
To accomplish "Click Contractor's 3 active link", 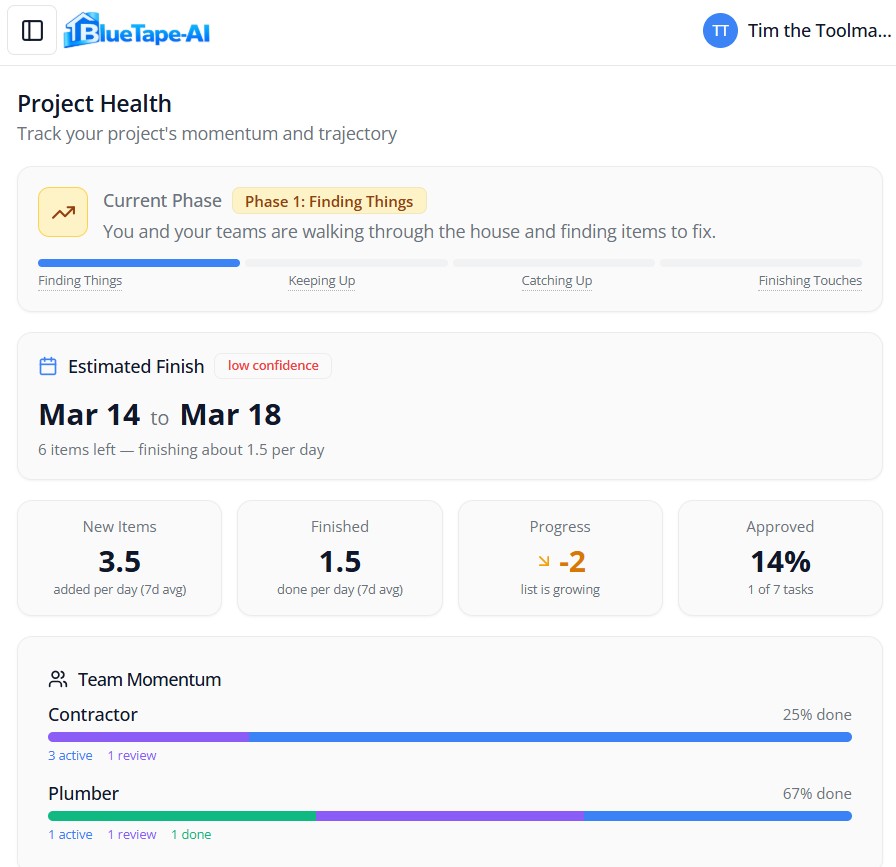I will pos(70,756).
